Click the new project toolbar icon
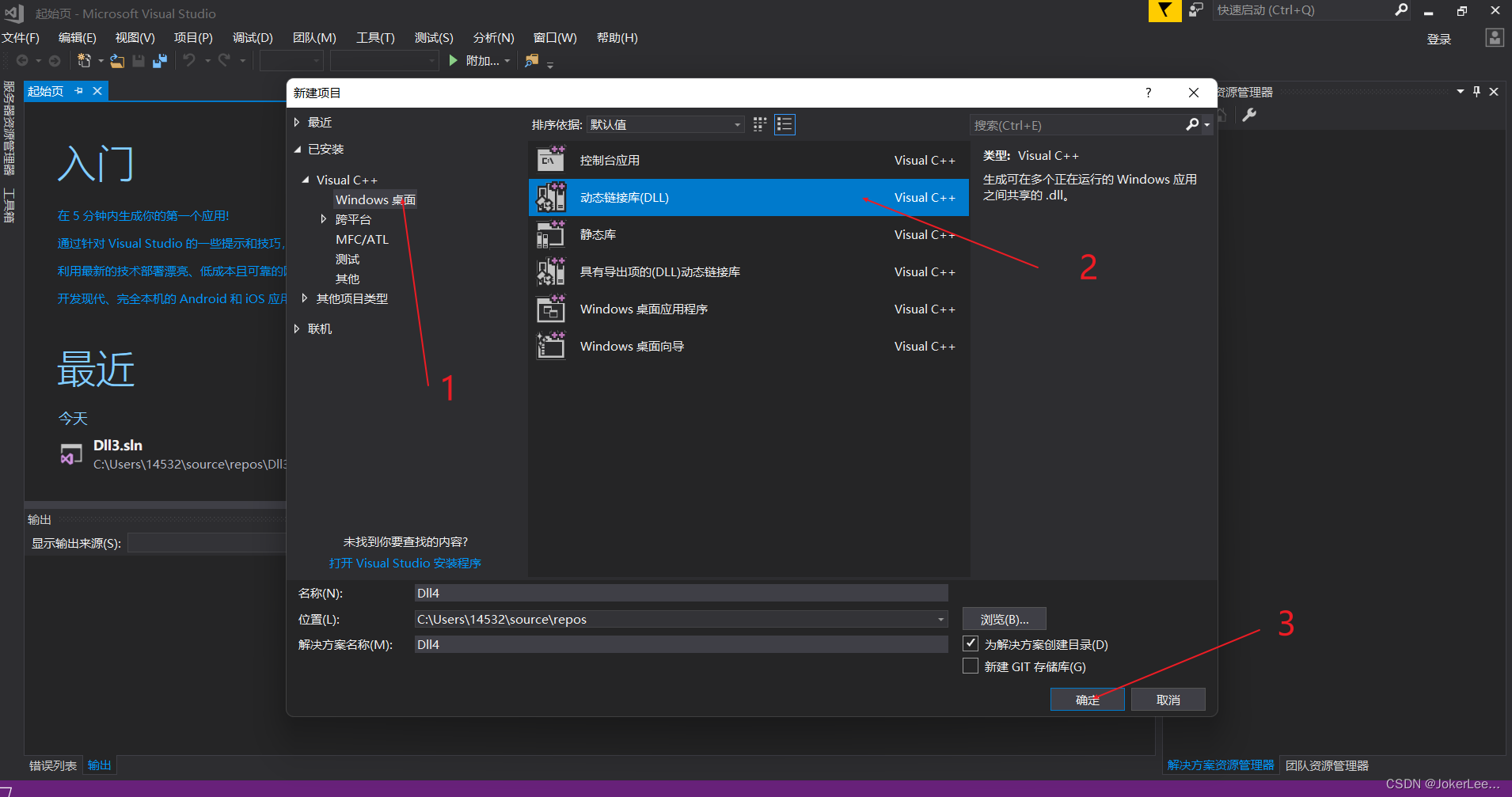 (x=84, y=61)
